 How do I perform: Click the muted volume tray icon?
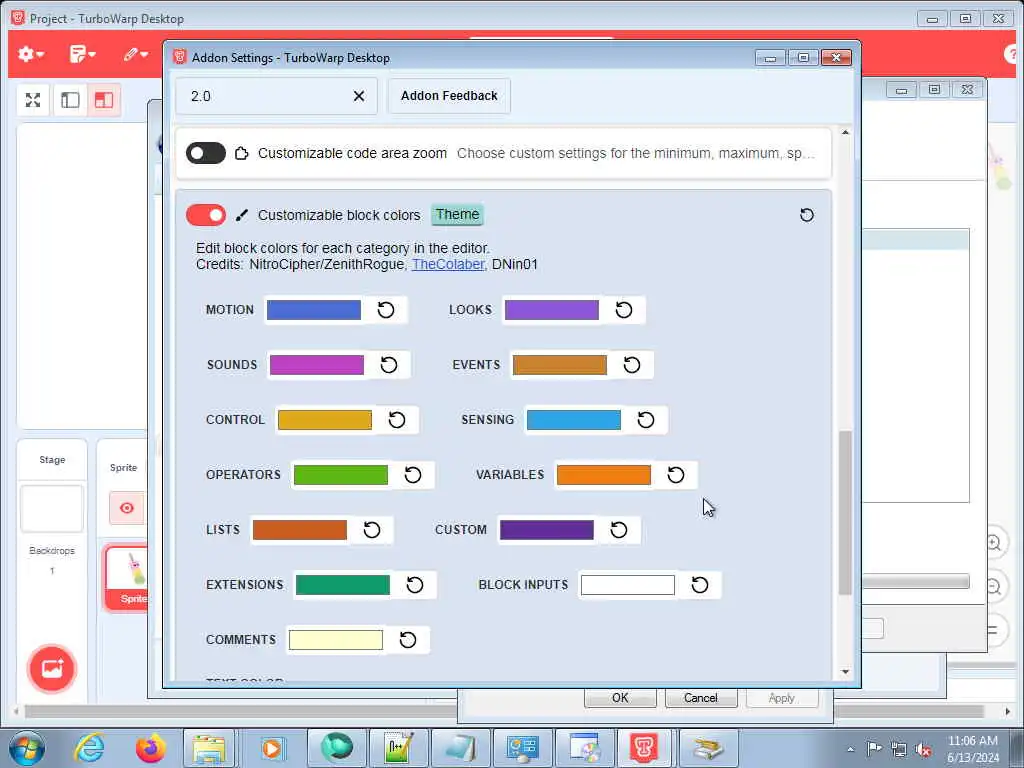923,749
